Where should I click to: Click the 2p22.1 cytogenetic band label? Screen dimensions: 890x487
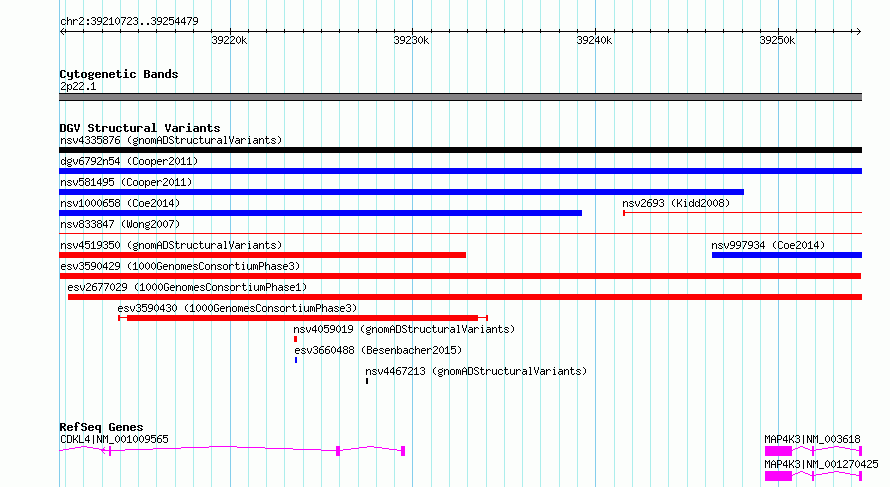(78, 86)
